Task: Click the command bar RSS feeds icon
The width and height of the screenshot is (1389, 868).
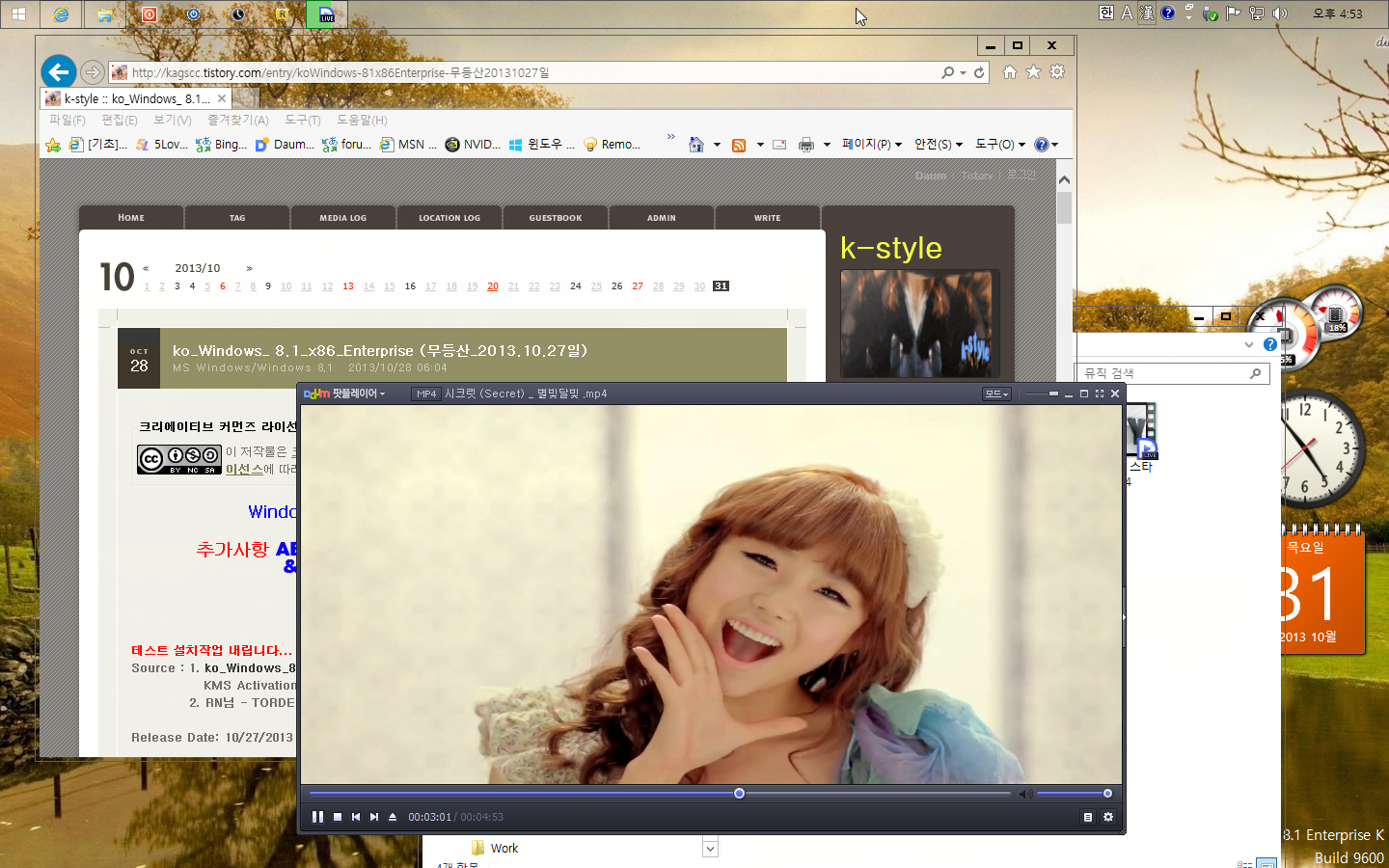Action: coord(739,145)
